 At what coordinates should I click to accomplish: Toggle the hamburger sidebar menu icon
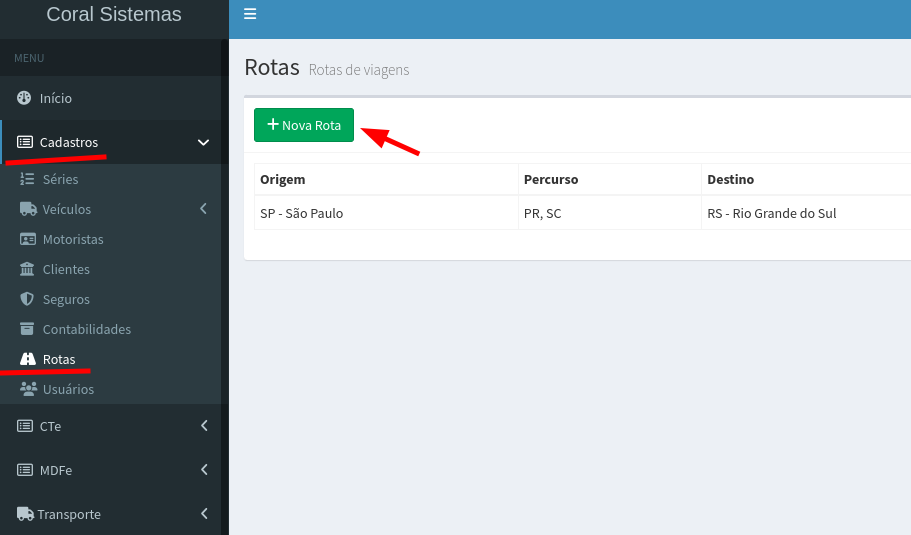[250, 14]
